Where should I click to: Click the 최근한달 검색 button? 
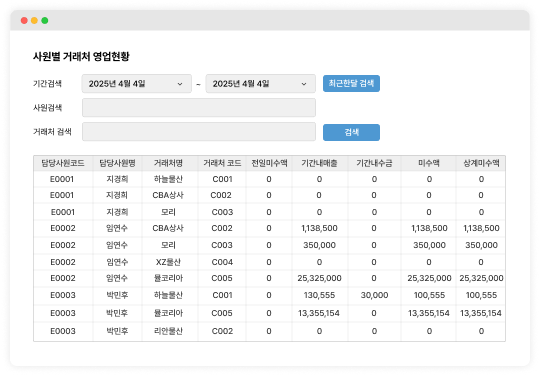pos(351,83)
